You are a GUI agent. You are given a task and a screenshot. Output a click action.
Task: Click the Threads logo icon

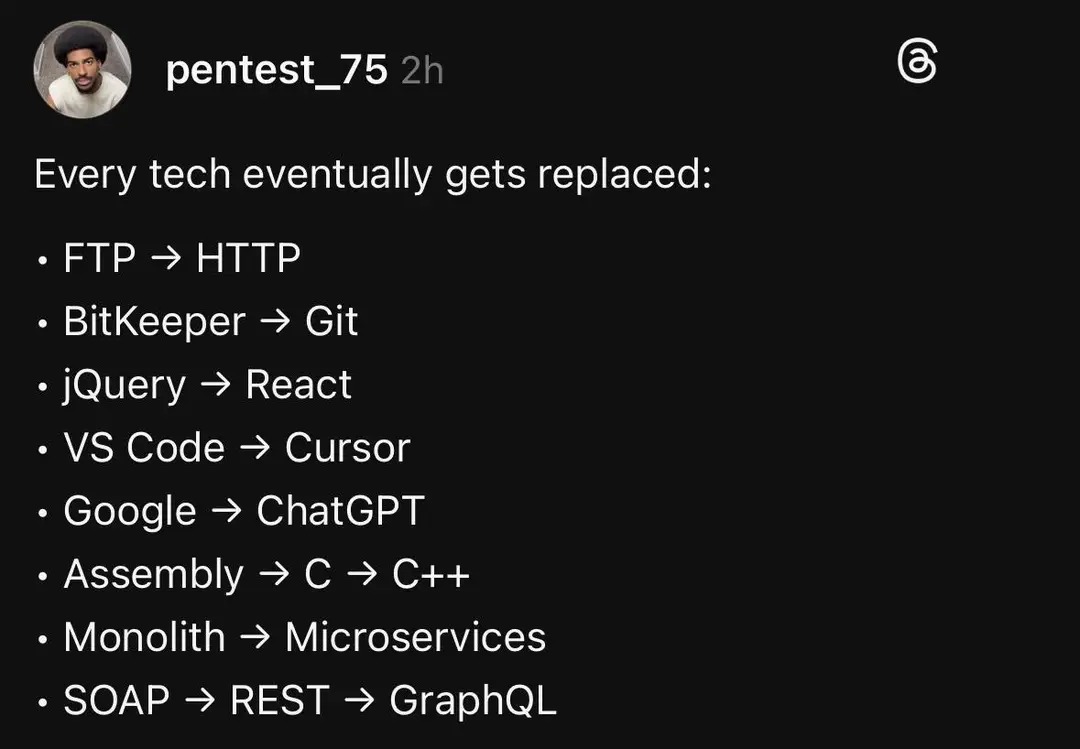pos(917,64)
